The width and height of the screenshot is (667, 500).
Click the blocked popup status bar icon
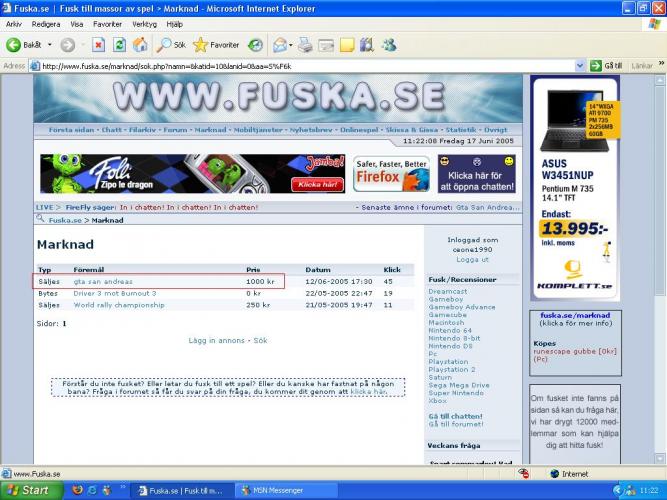[x=523, y=474]
